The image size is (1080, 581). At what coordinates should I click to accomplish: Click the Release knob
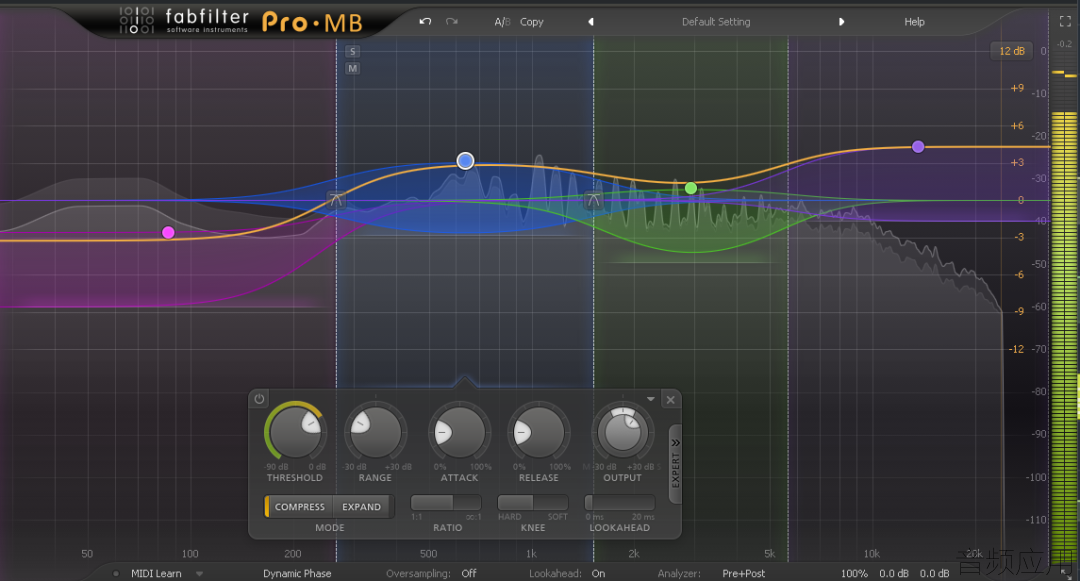(539, 432)
